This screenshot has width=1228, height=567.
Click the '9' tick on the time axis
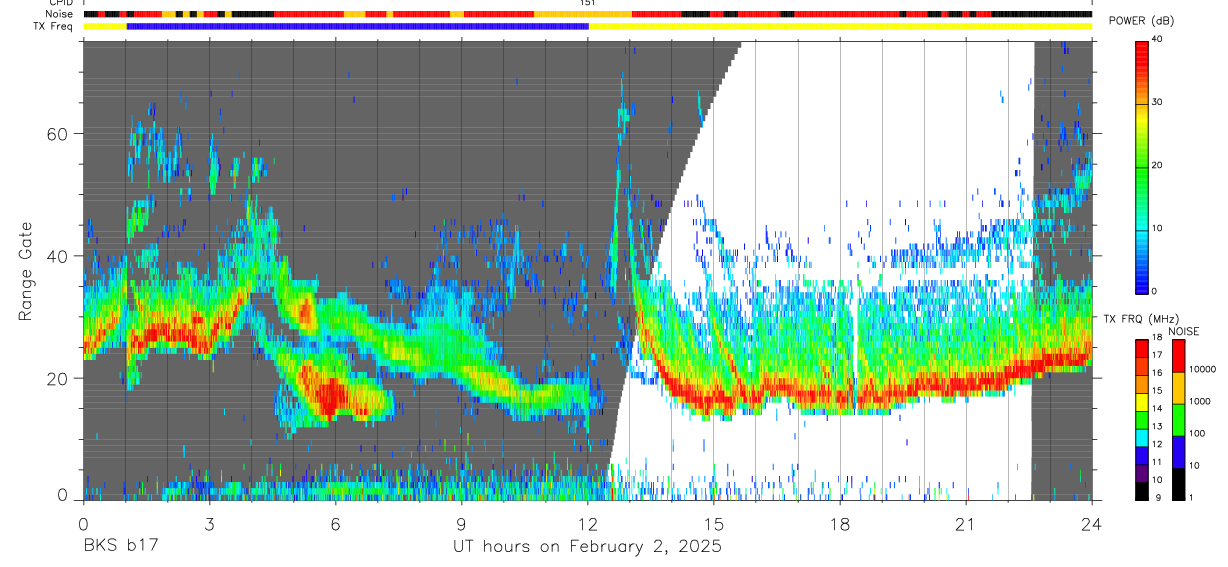coord(462,524)
